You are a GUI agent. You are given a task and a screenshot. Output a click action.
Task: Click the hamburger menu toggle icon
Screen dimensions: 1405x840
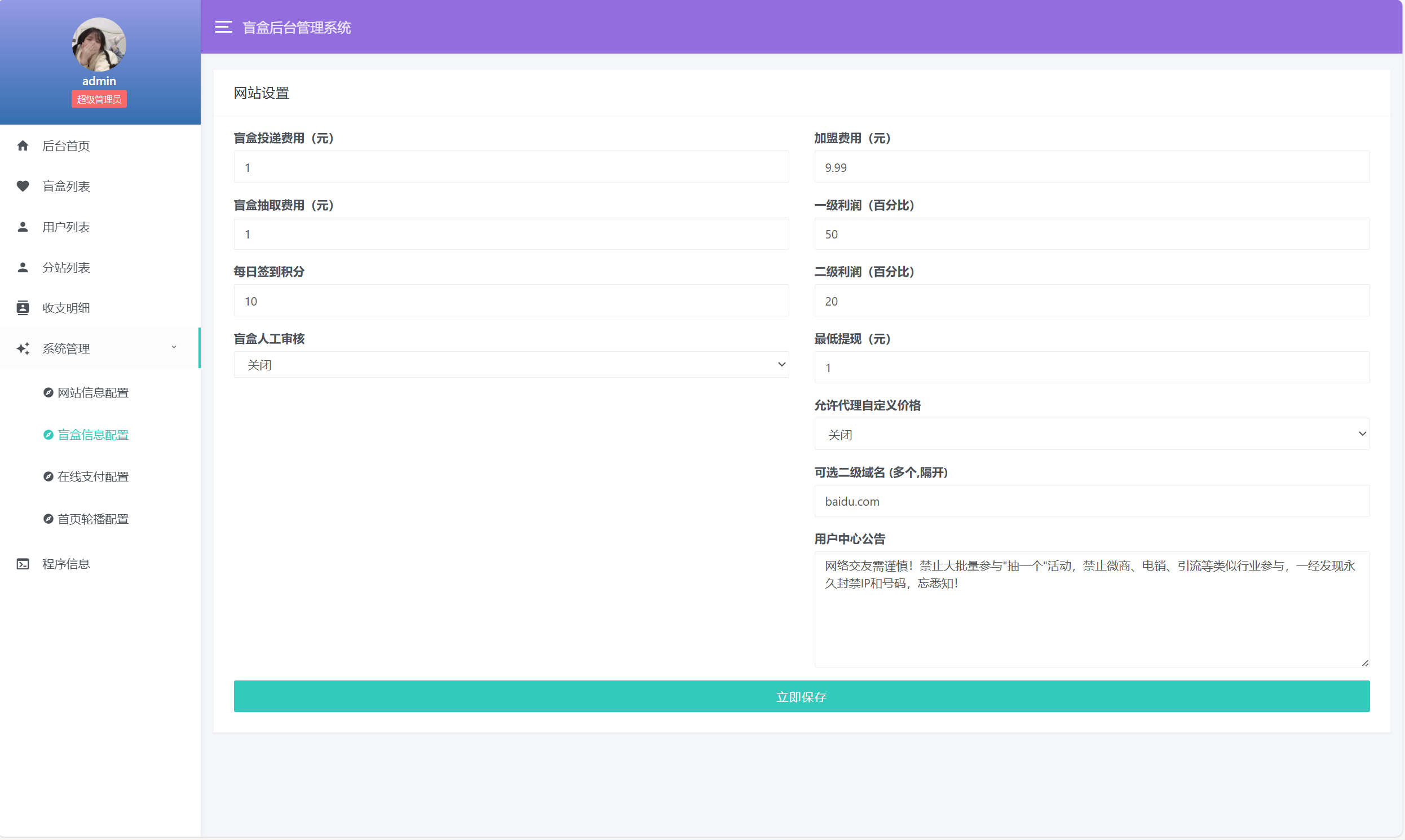[224, 26]
